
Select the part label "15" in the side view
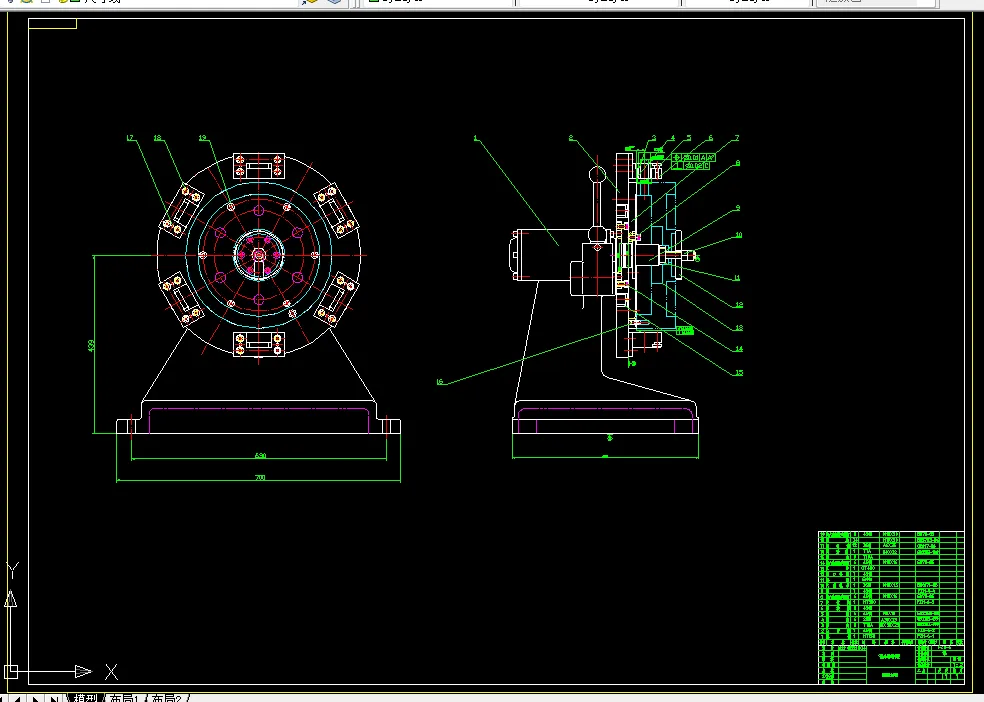739,373
